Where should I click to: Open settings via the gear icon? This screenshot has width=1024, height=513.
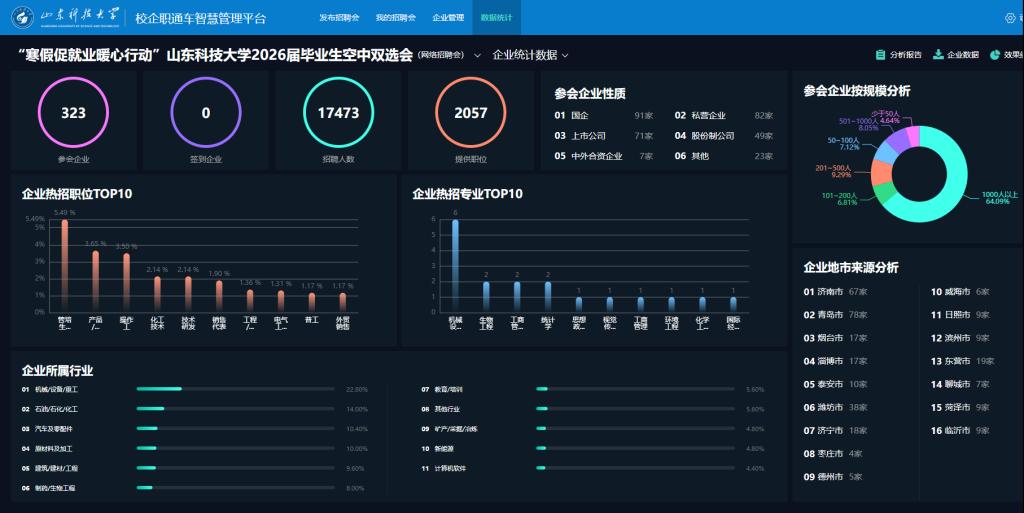(x=1009, y=18)
